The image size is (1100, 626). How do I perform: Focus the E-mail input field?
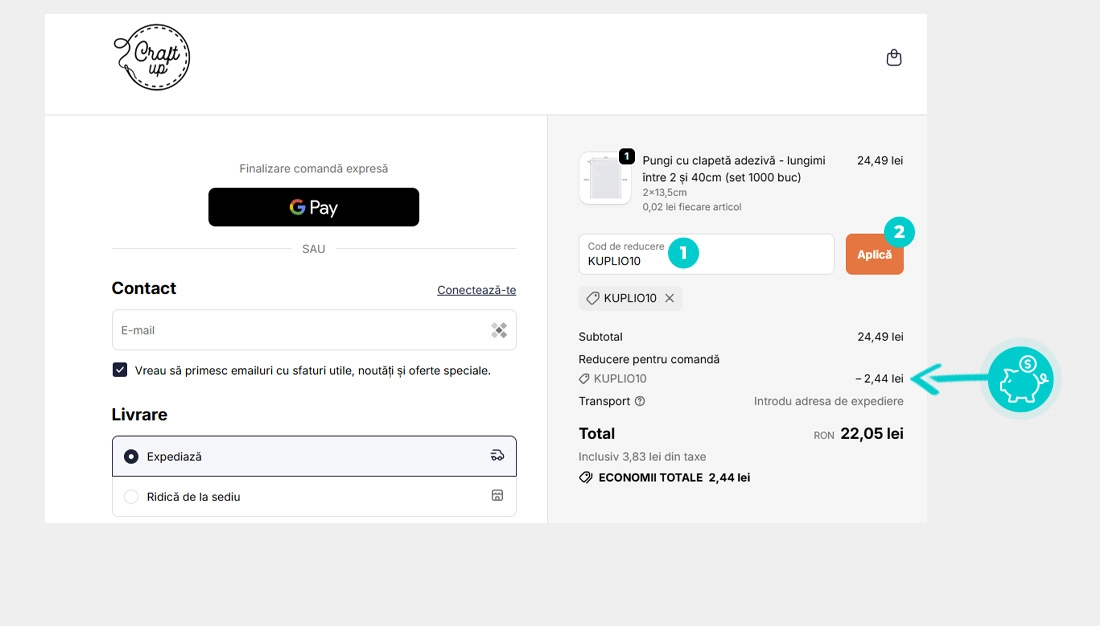(314, 330)
